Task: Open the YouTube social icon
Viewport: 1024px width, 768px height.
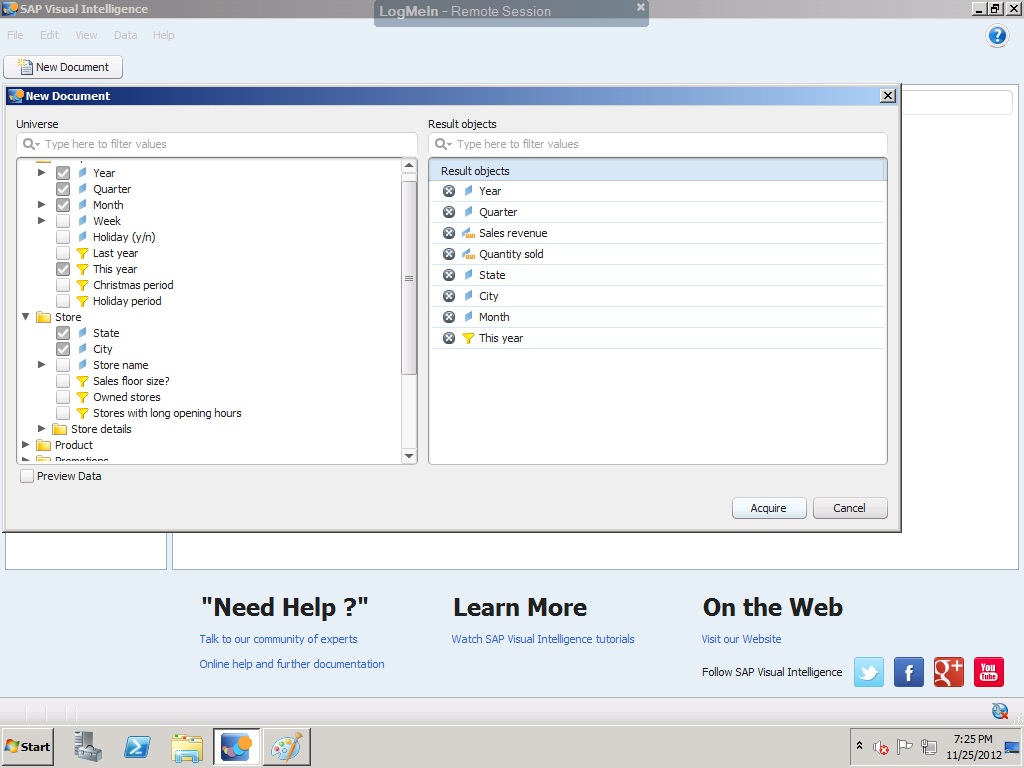Action: [988, 672]
